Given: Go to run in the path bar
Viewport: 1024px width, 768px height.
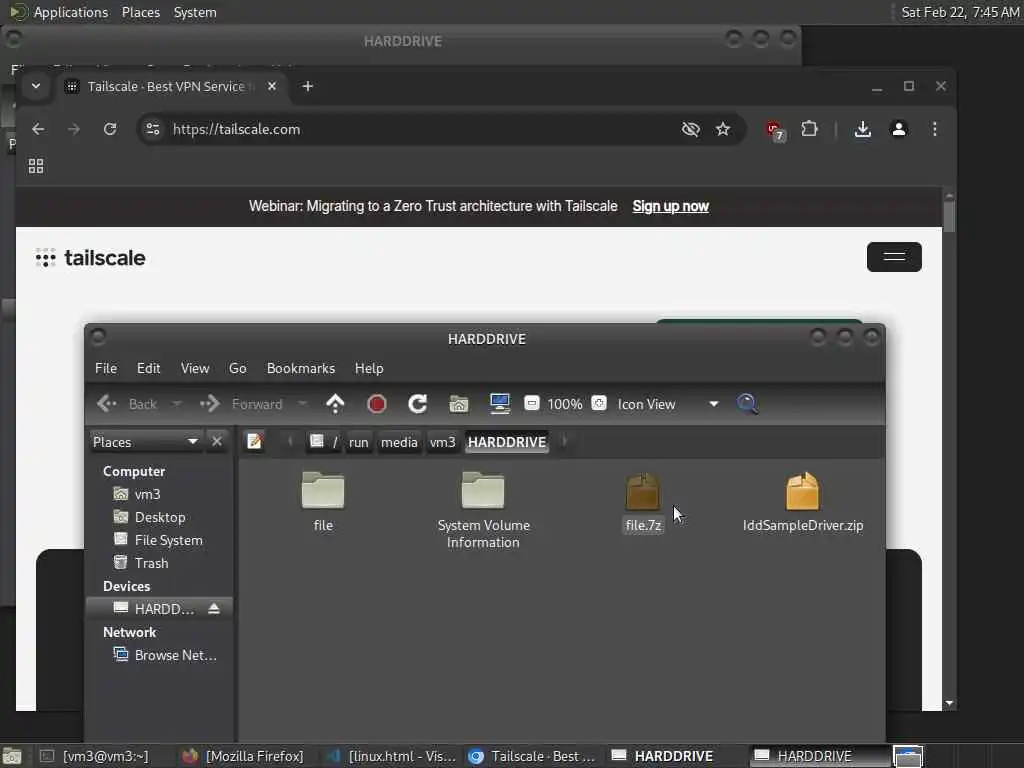Looking at the screenshot, I should point(359,442).
